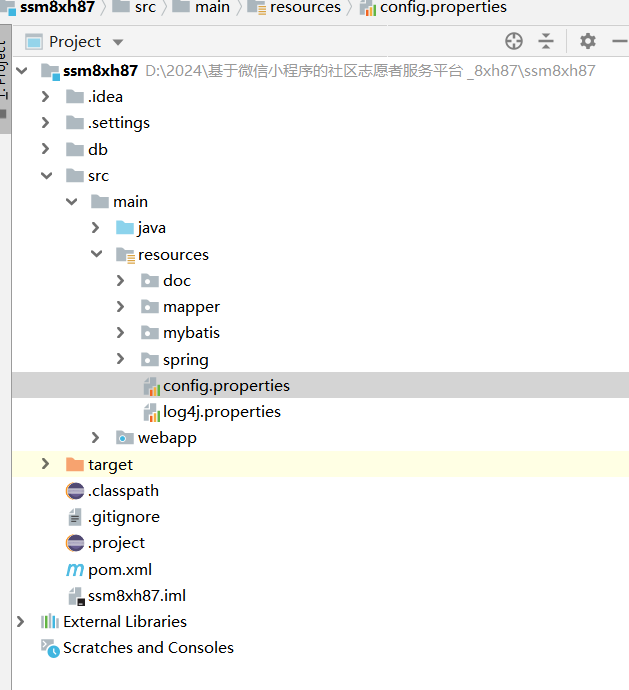The height and width of the screenshot is (690, 629).
Task: Select .gitignore file name
Action: click(x=124, y=517)
